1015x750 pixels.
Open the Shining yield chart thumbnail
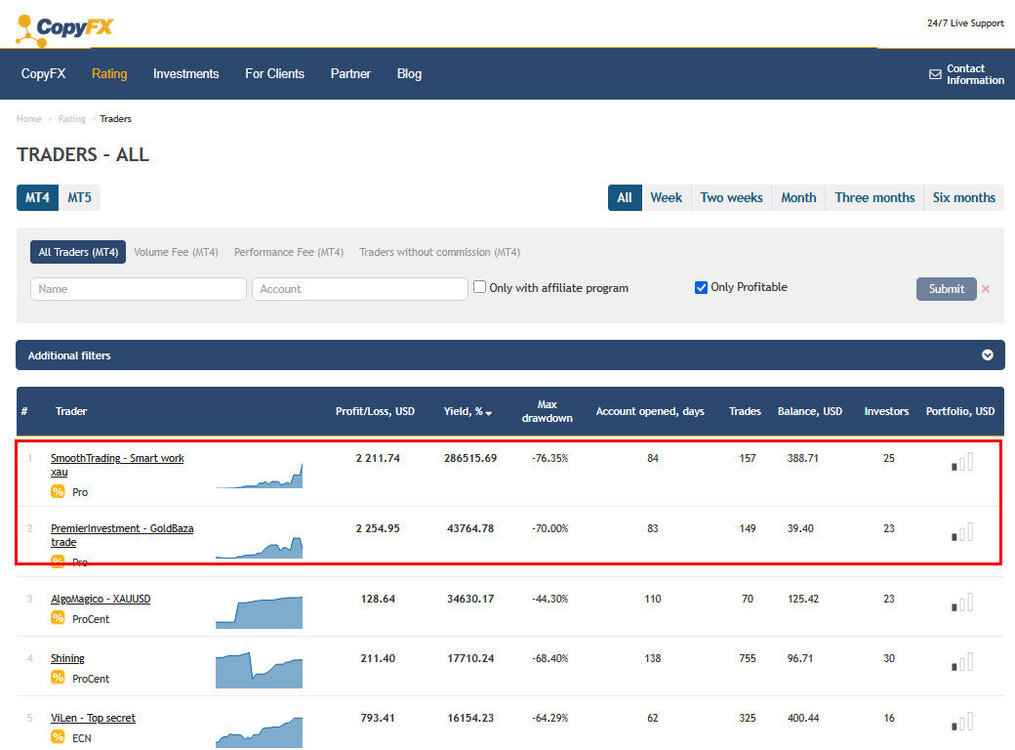[x=259, y=670]
